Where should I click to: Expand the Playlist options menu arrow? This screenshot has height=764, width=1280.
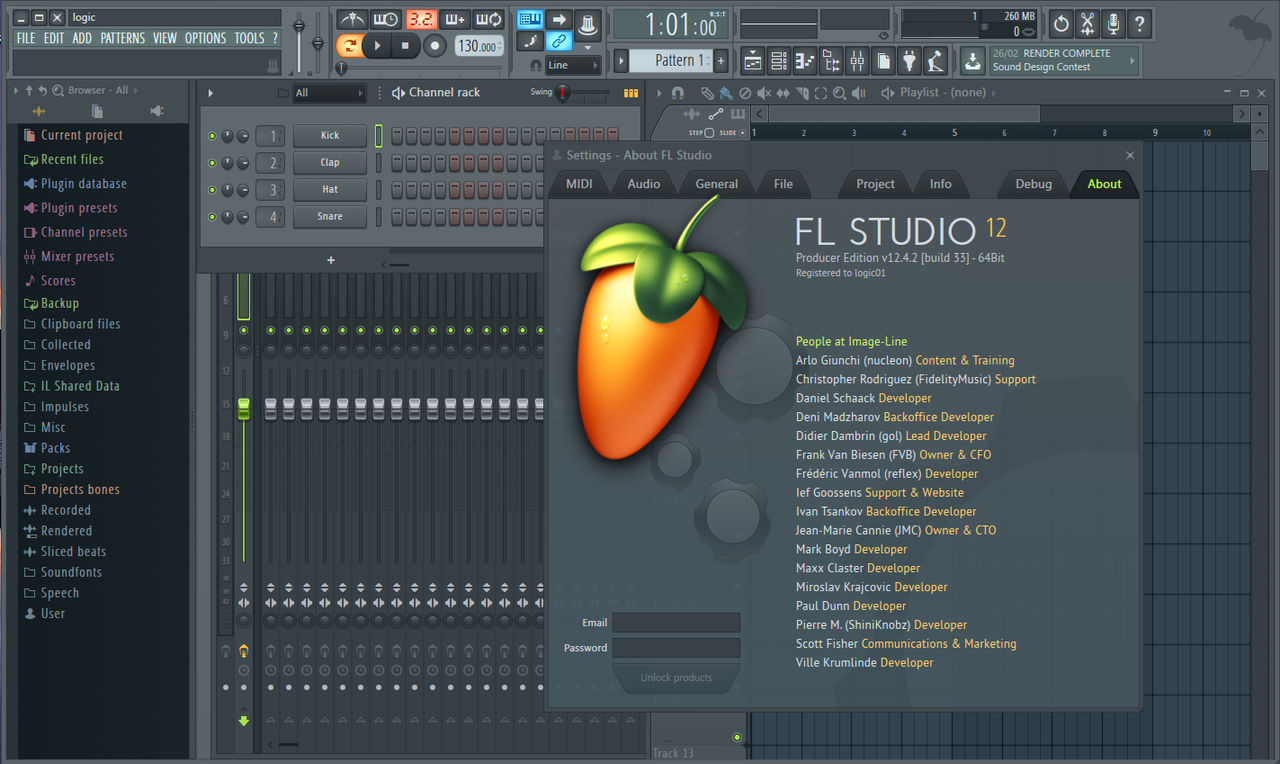coord(659,93)
